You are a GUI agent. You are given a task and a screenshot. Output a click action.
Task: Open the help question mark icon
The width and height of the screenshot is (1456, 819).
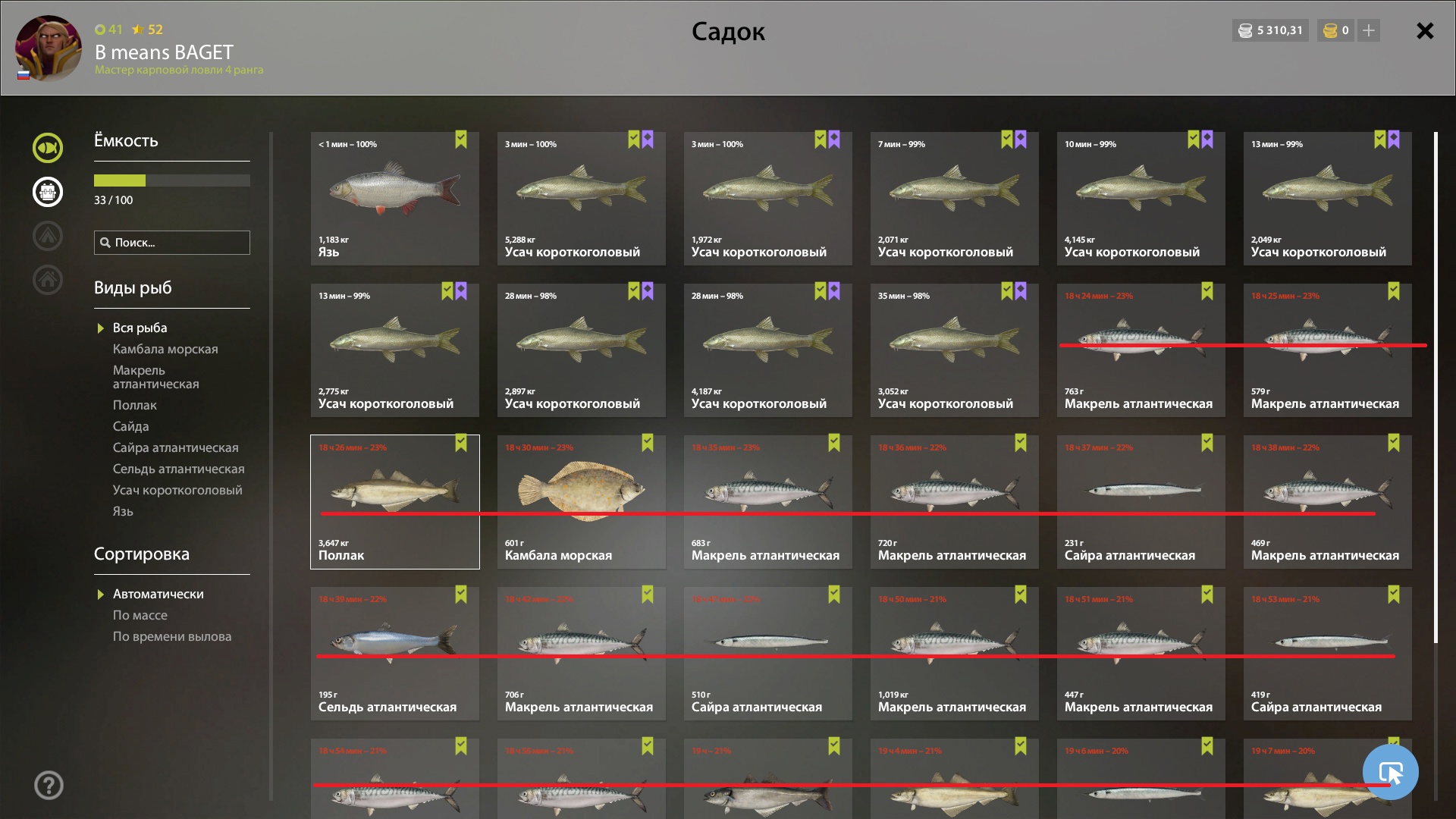(49, 785)
